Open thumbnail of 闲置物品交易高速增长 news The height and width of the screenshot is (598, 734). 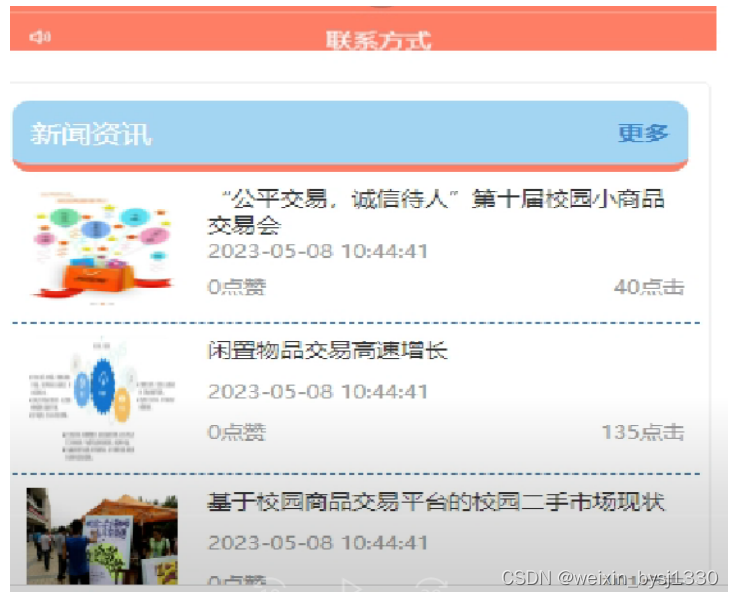(102, 399)
